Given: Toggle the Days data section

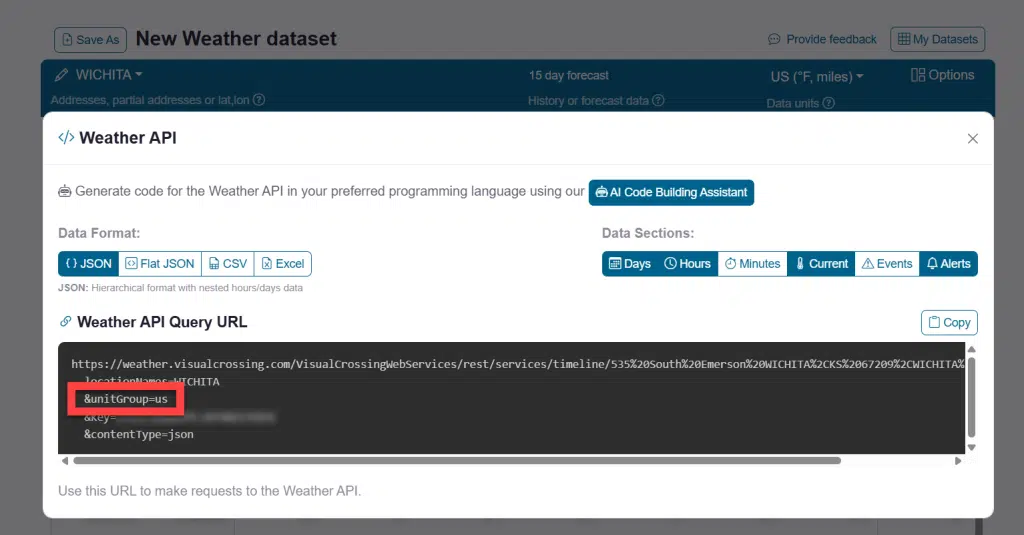Looking at the screenshot, I should (630, 264).
